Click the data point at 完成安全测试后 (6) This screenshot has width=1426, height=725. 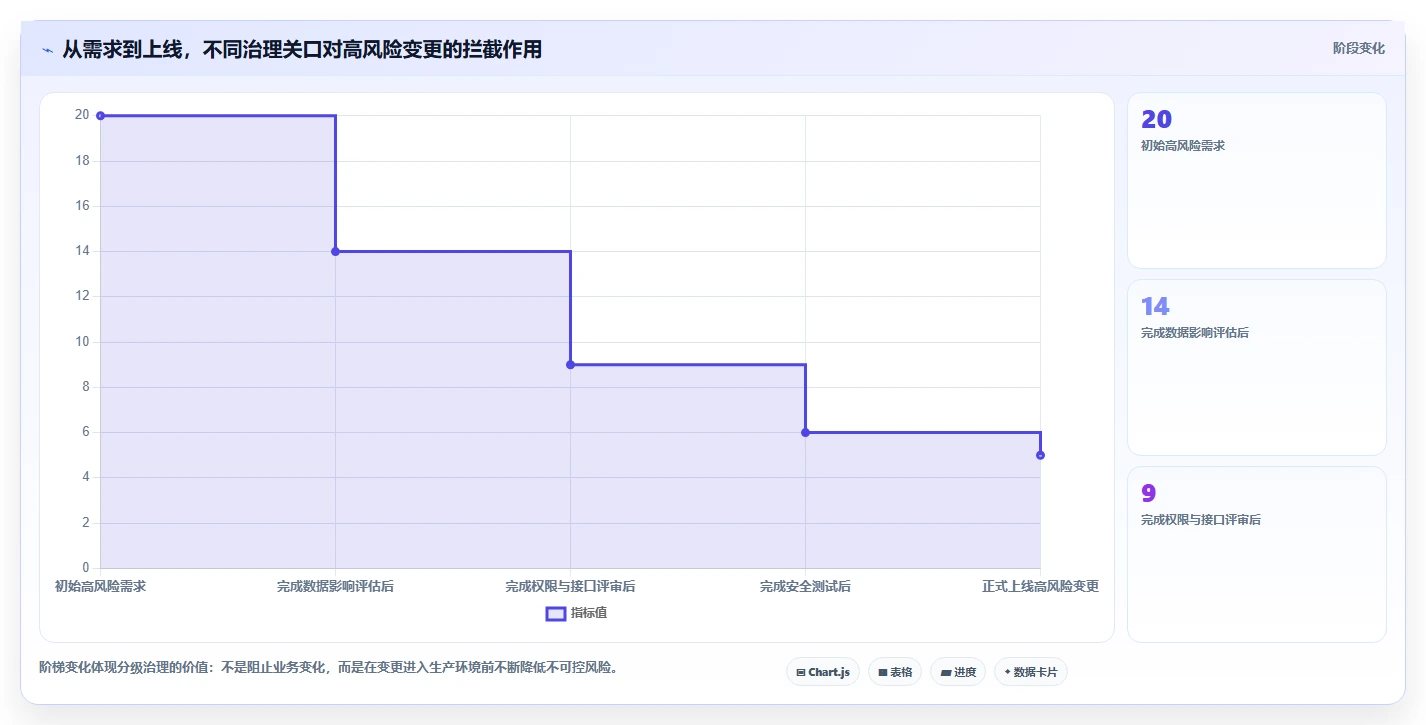point(805,432)
